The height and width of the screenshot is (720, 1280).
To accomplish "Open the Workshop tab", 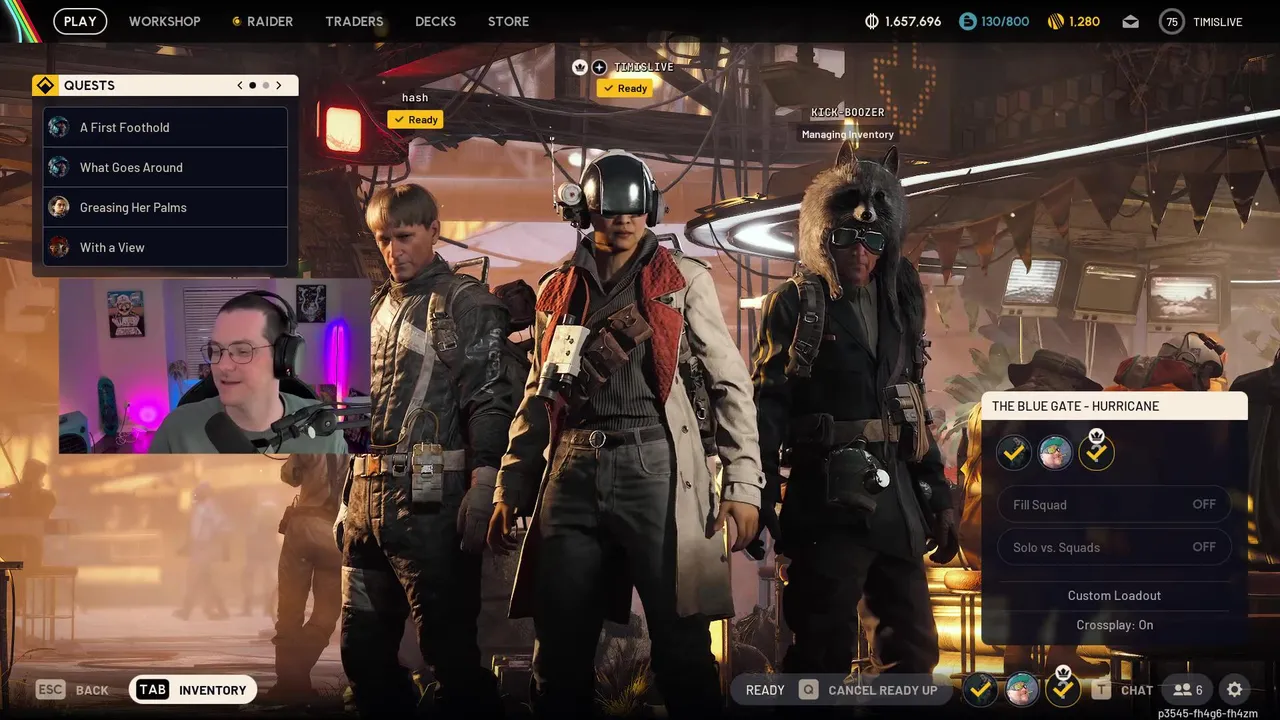I will tap(164, 21).
